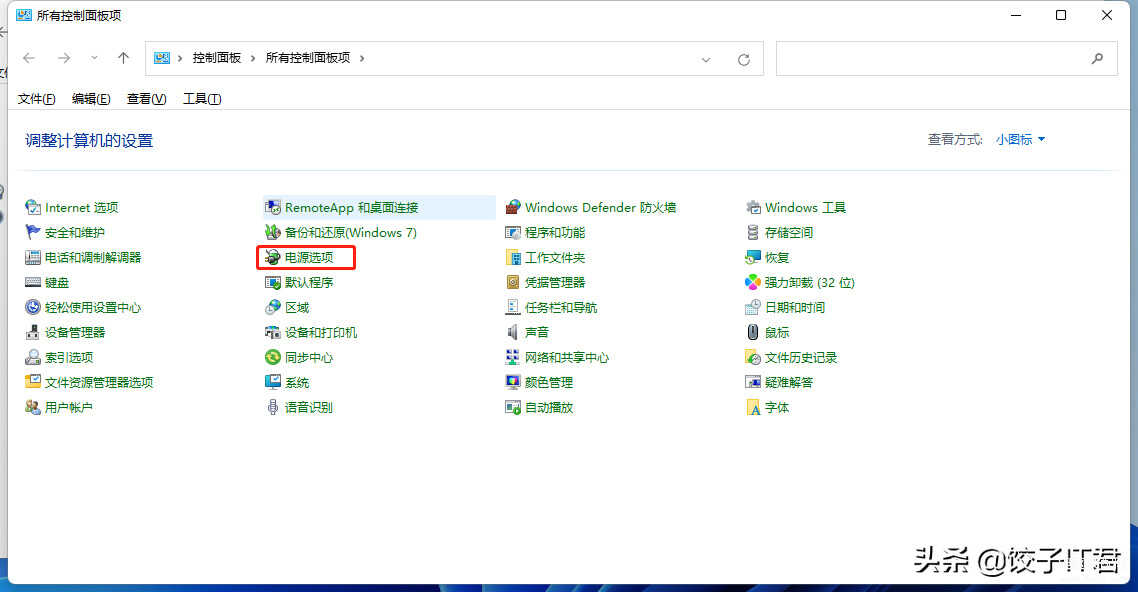Expand the address bar history dropdown arrow
Image resolution: width=1138 pixels, height=592 pixels.
point(706,59)
